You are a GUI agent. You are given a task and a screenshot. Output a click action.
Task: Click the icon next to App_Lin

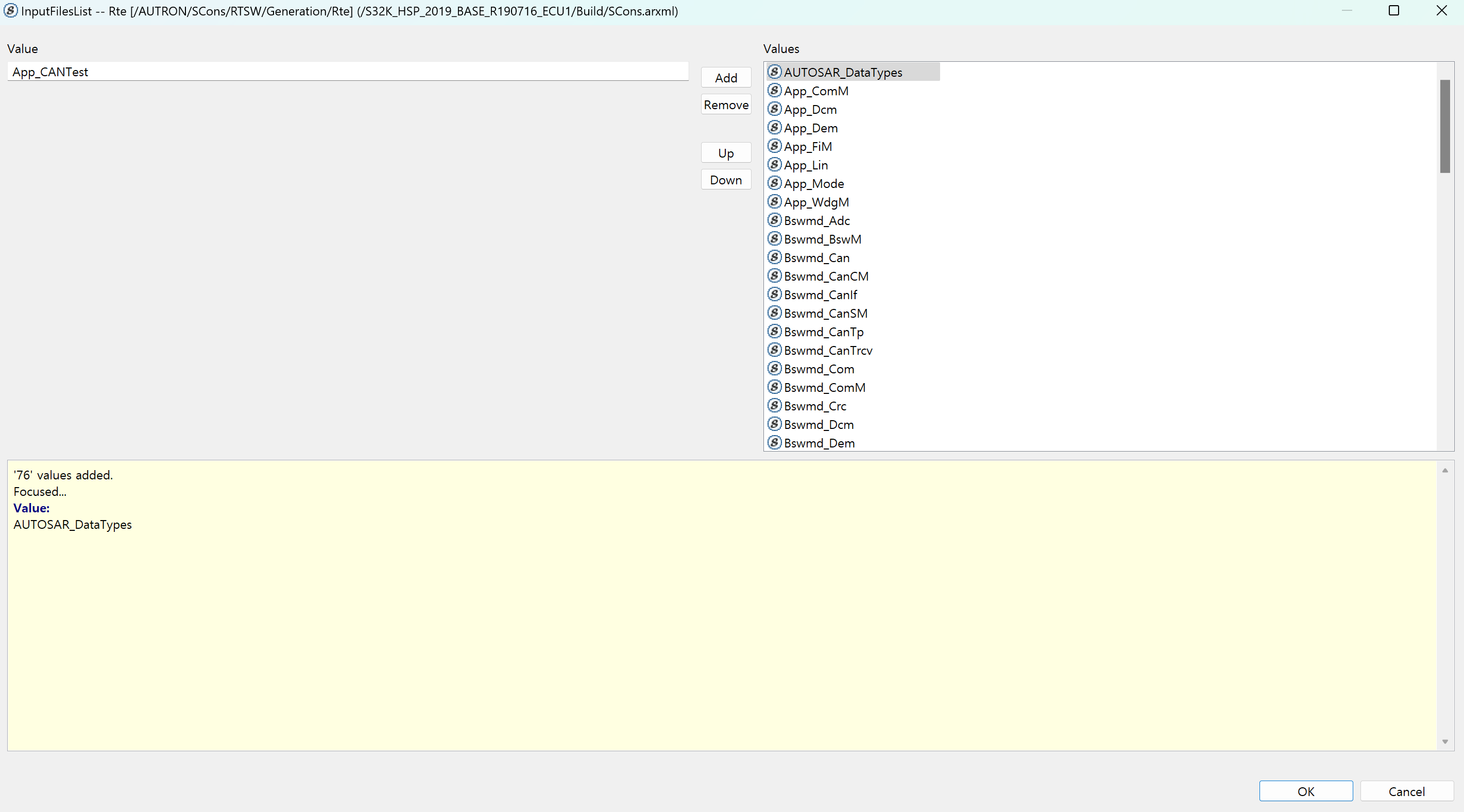774,165
